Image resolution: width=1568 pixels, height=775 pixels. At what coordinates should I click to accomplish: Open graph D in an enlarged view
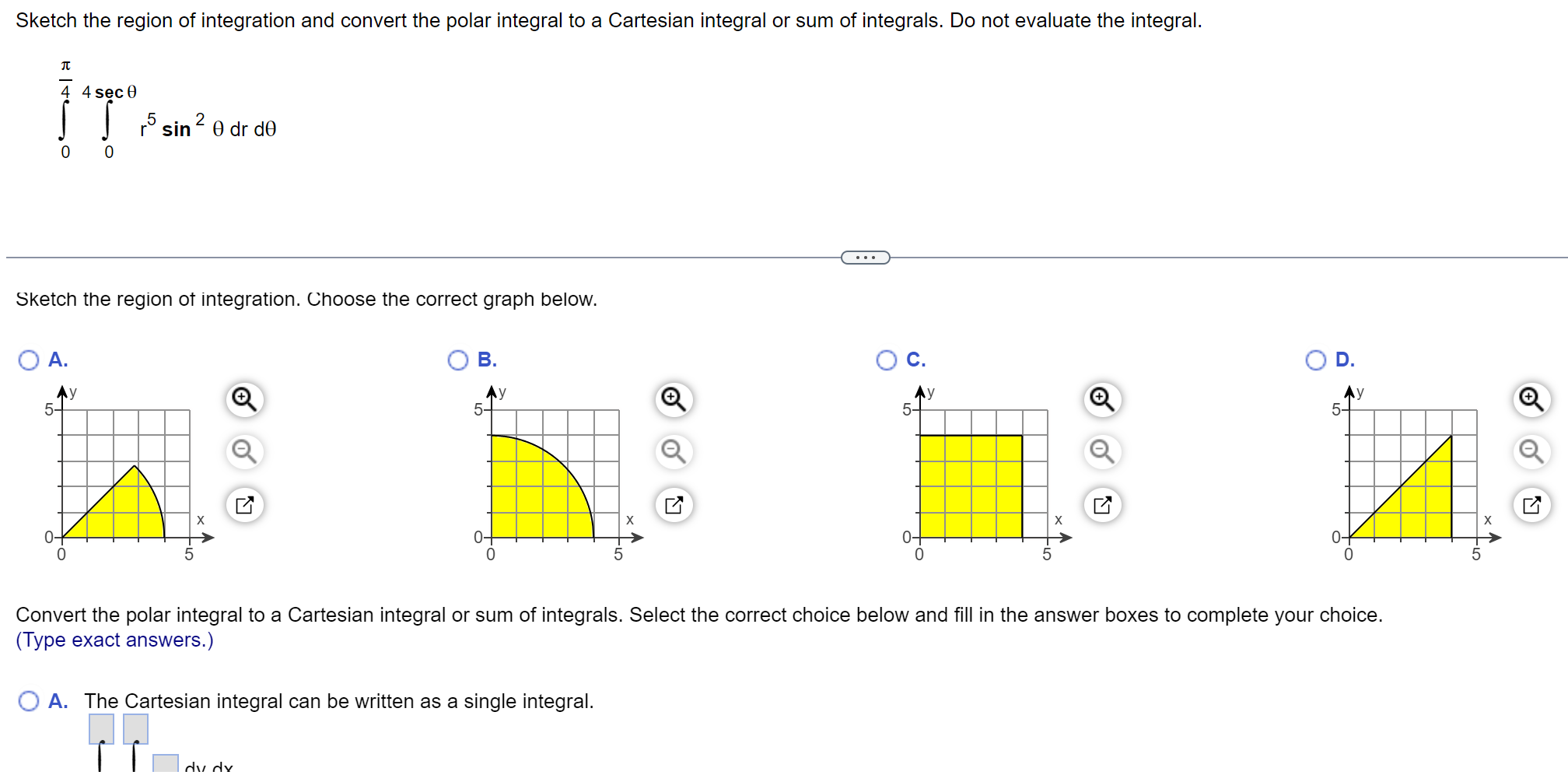pos(1531,504)
